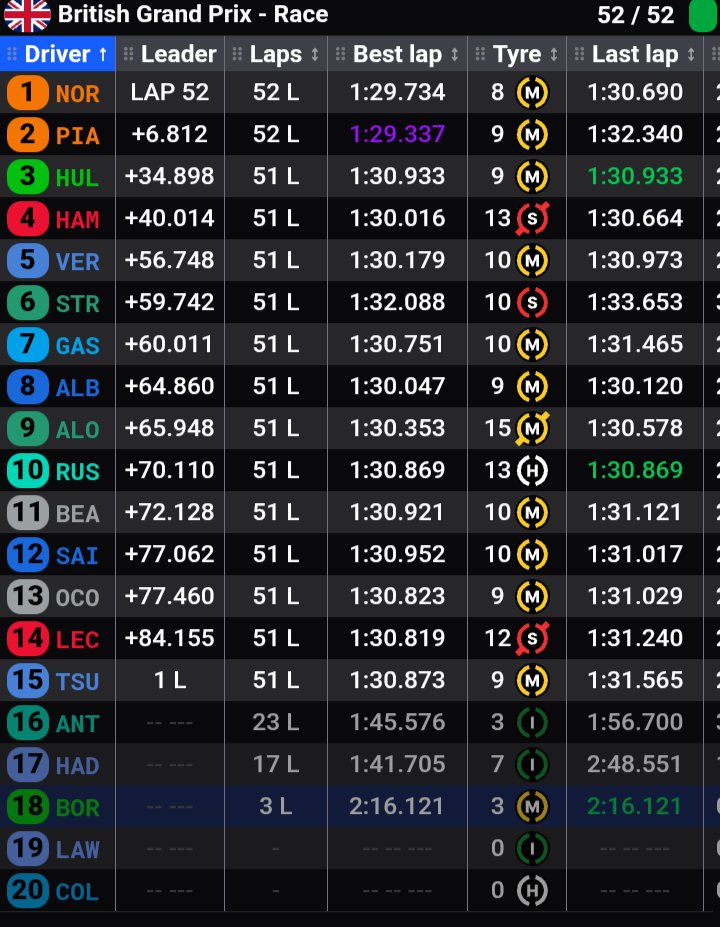
Task: Select position 5 badge for VER
Action: pos(27,260)
